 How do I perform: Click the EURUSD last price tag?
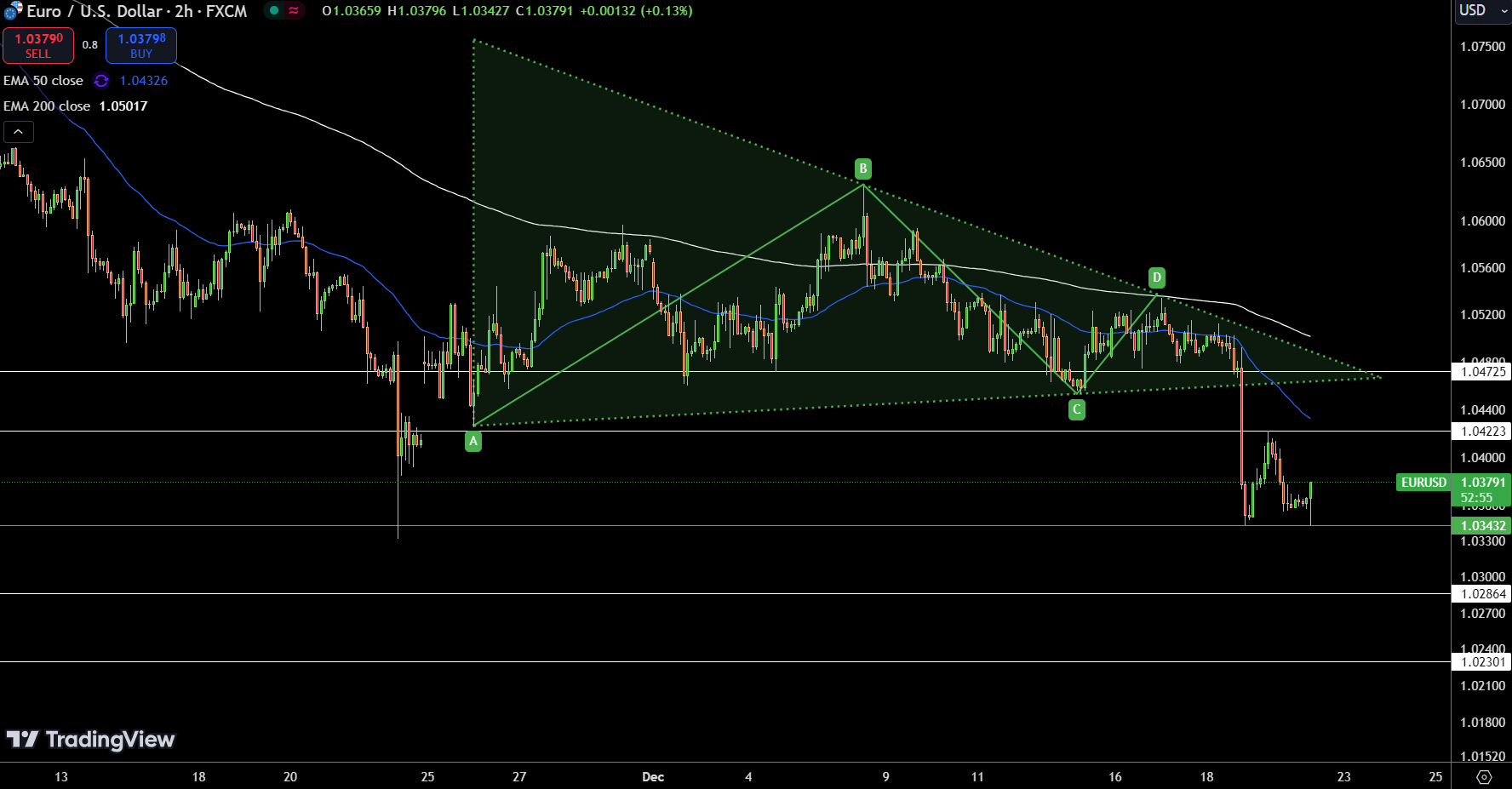pyautogui.click(x=1423, y=483)
